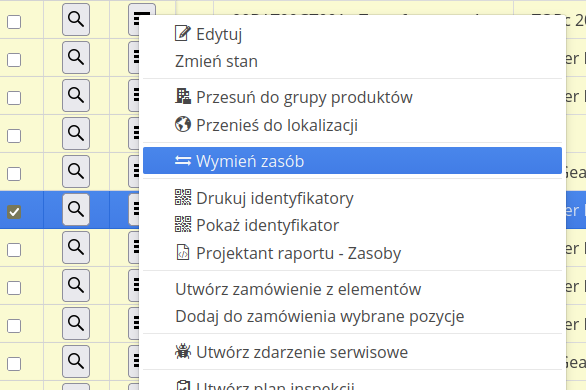Select the Zmień stan menu entry

pyautogui.click(x=352, y=61)
